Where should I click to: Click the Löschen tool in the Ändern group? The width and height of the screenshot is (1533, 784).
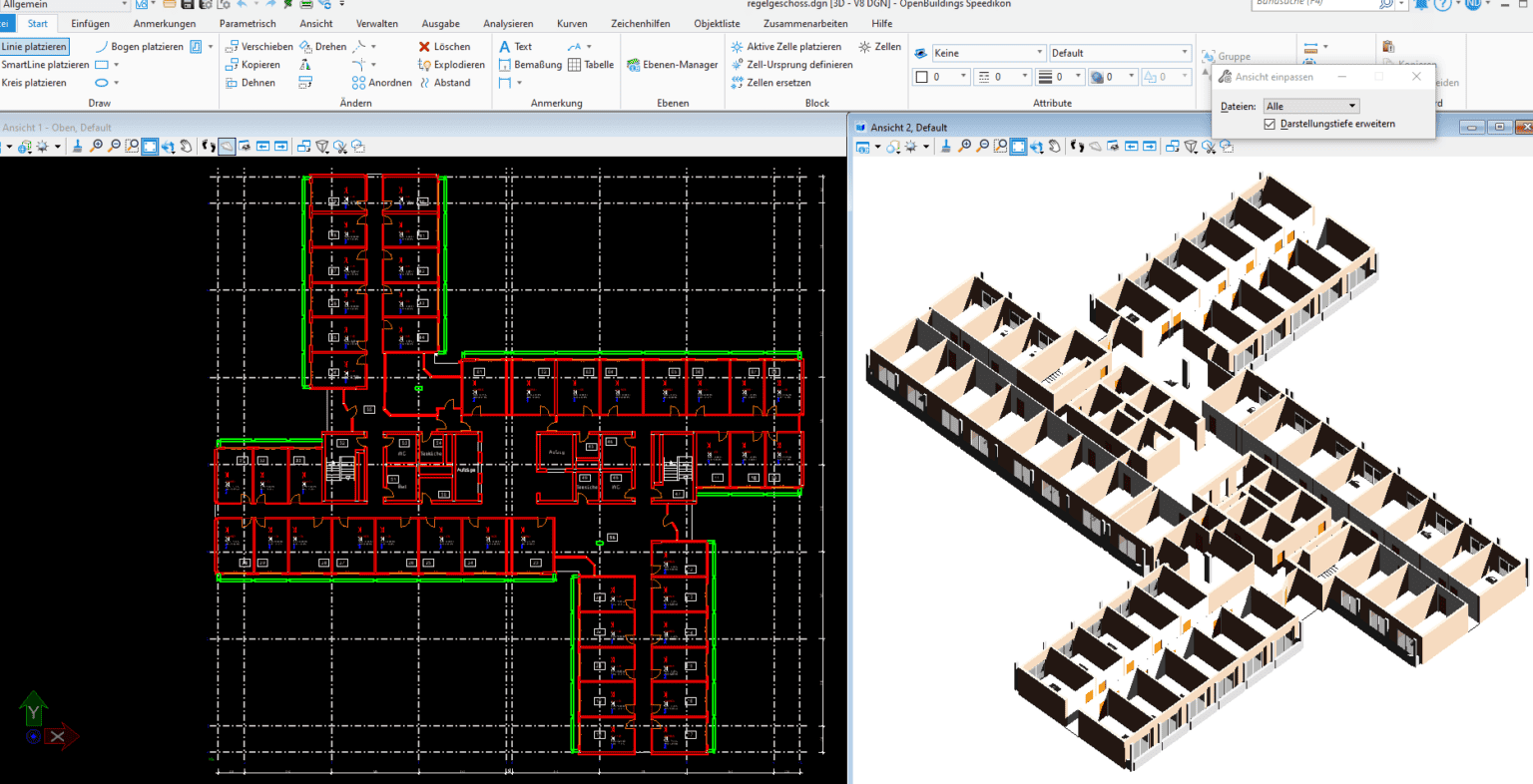[x=451, y=46]
